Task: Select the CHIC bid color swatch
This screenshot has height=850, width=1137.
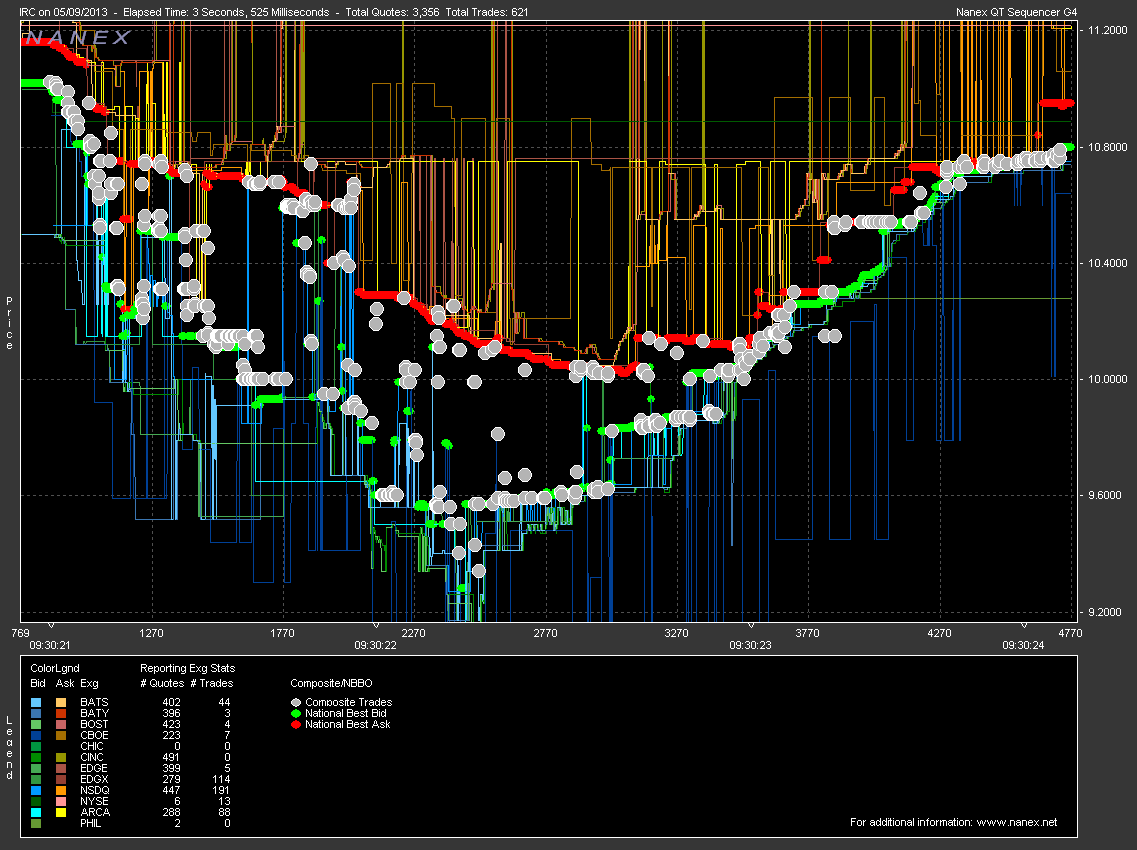Action: (36, 746)
